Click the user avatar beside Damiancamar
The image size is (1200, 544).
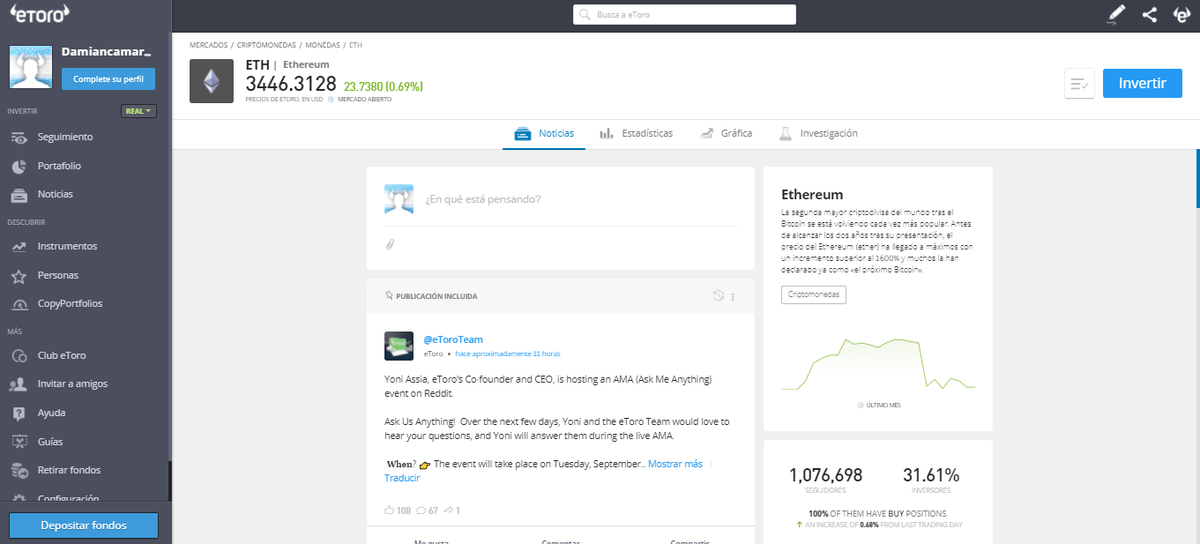(x=30, y=68)
